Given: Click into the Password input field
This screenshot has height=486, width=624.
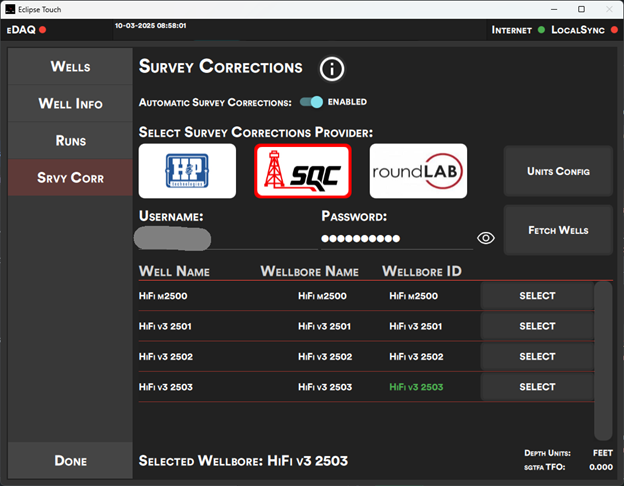Looking at the screenshot, I should pyautogui.click(x=395, y=239).
